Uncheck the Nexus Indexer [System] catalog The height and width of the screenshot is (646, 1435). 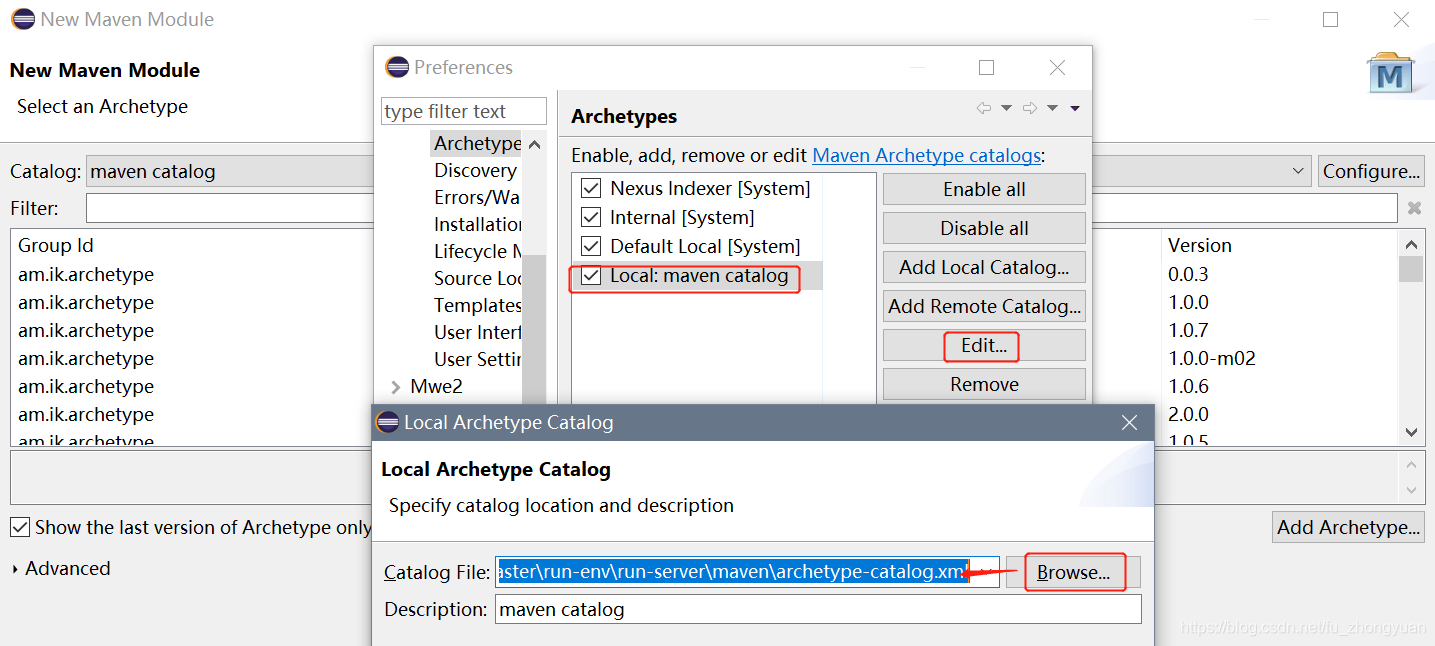[x=590, y=188]
